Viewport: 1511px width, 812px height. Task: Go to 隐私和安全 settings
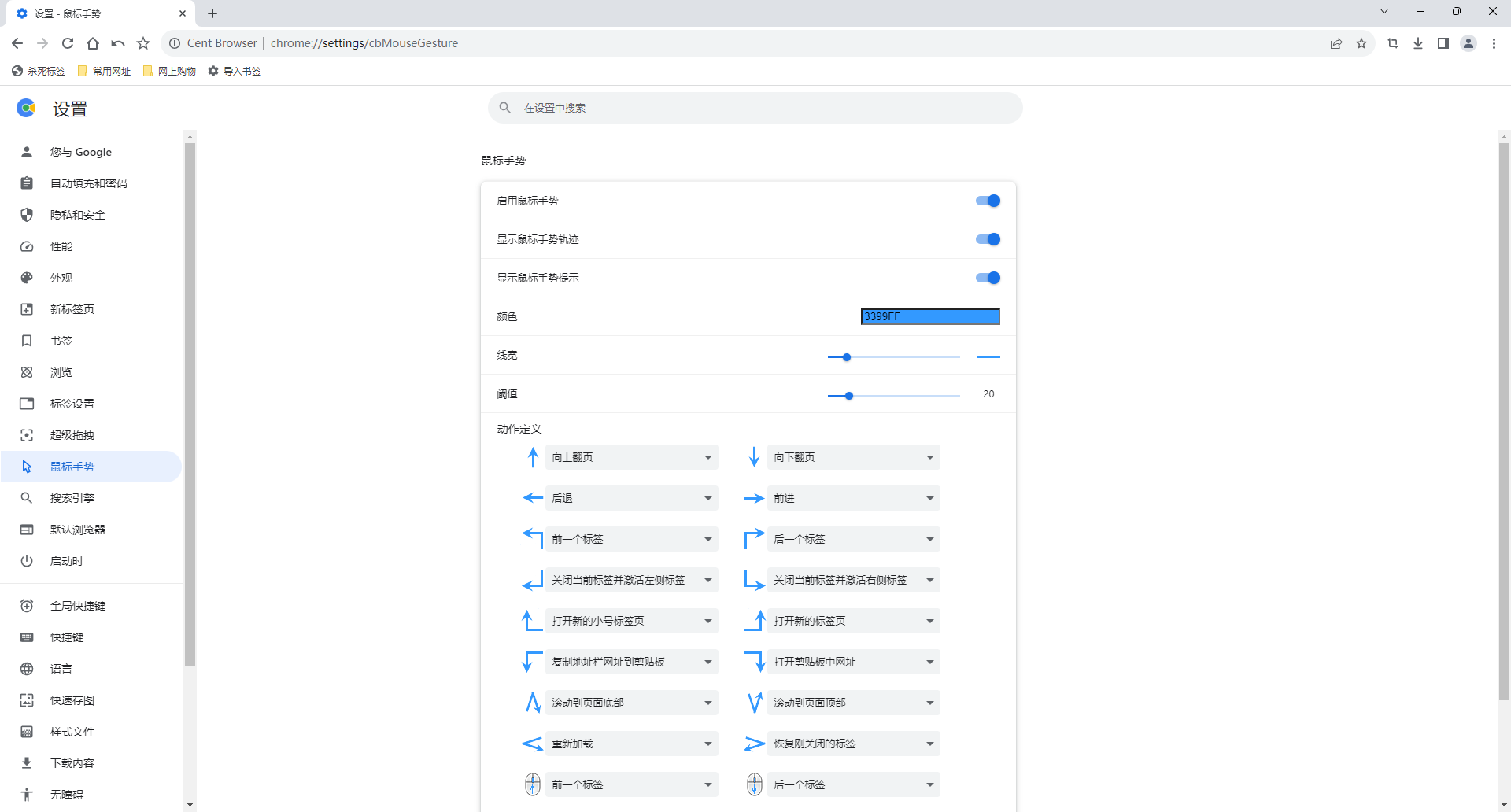click(x=91, y=215)
